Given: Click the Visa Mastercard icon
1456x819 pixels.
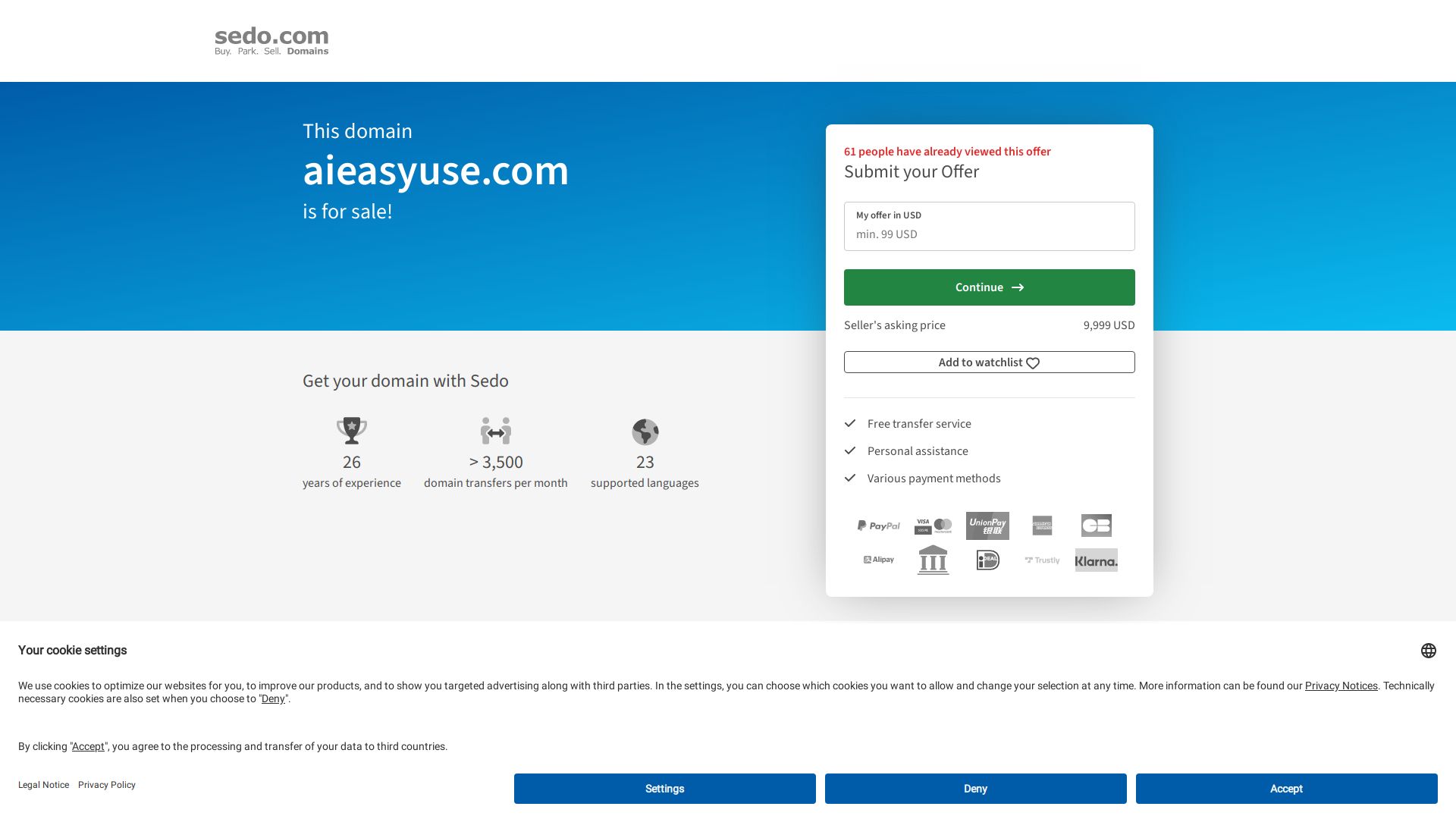Looking at the screenshot, I should point(933,526).
